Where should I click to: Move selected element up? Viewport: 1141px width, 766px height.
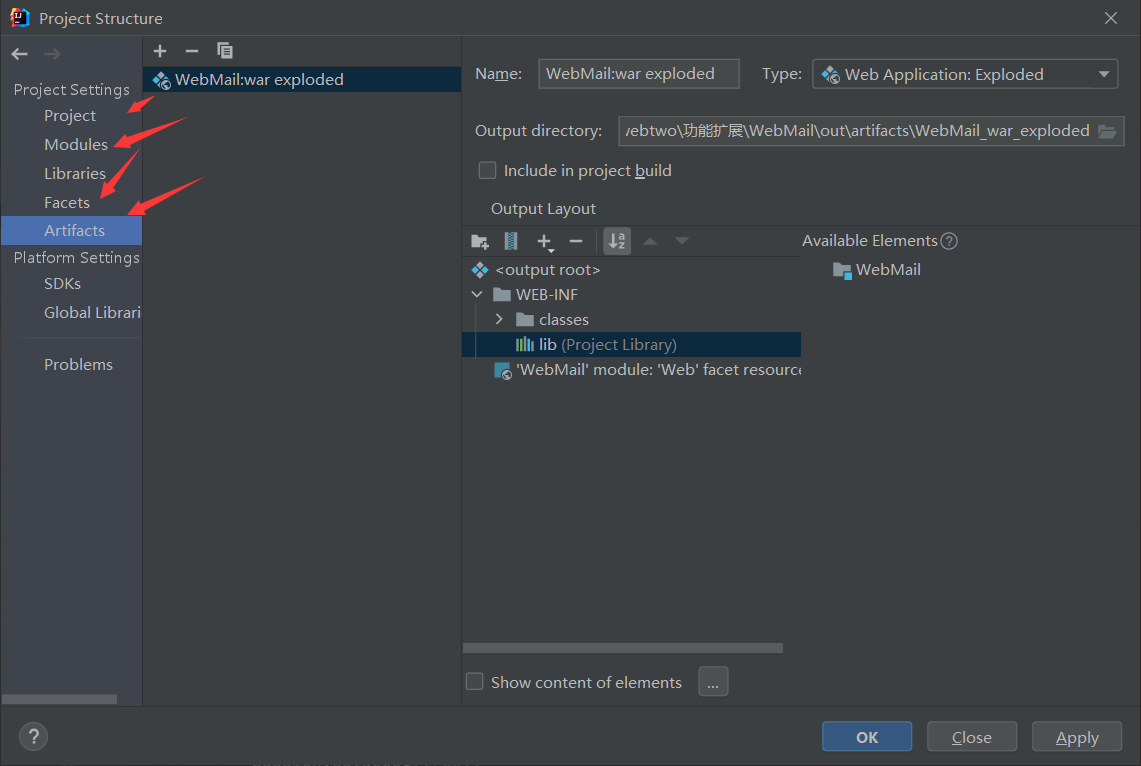651,242
